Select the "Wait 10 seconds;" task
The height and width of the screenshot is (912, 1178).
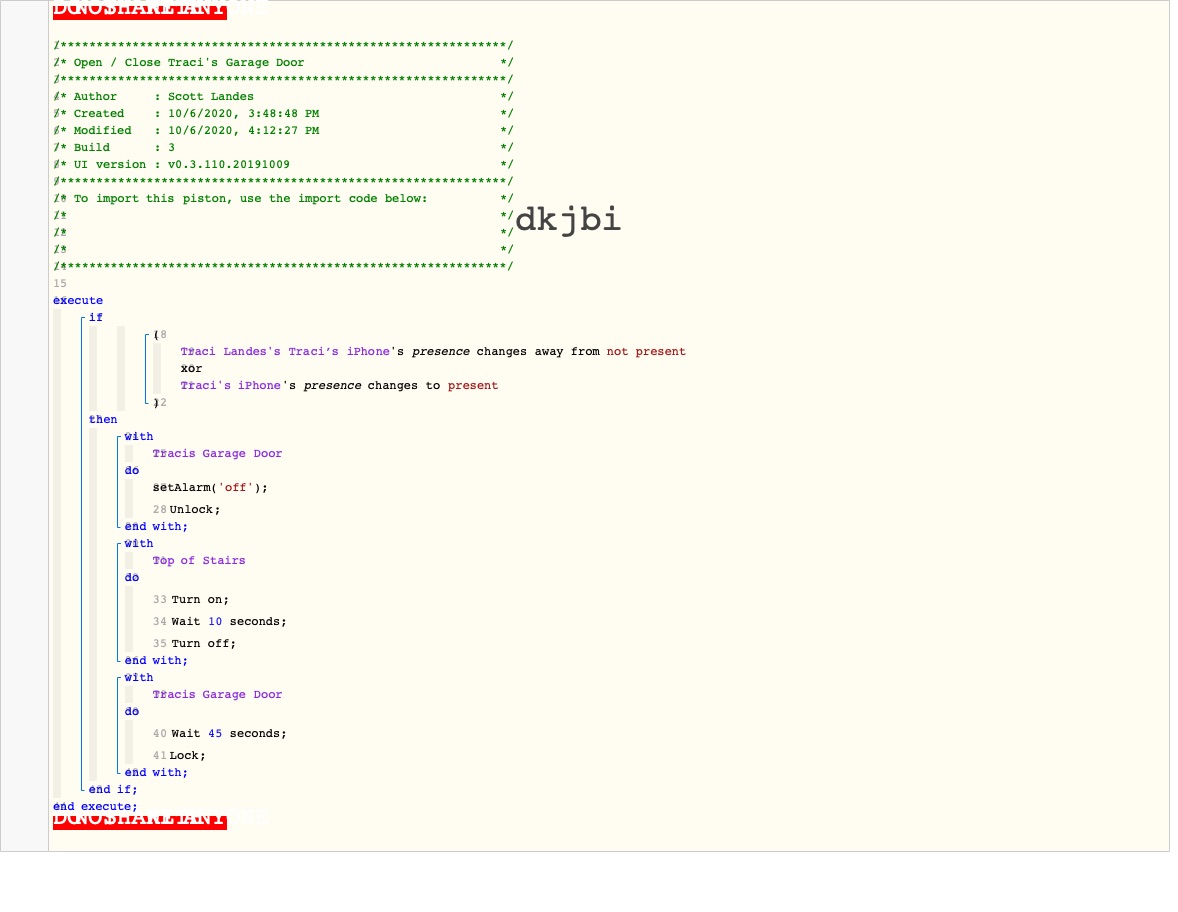coord(229,621)
